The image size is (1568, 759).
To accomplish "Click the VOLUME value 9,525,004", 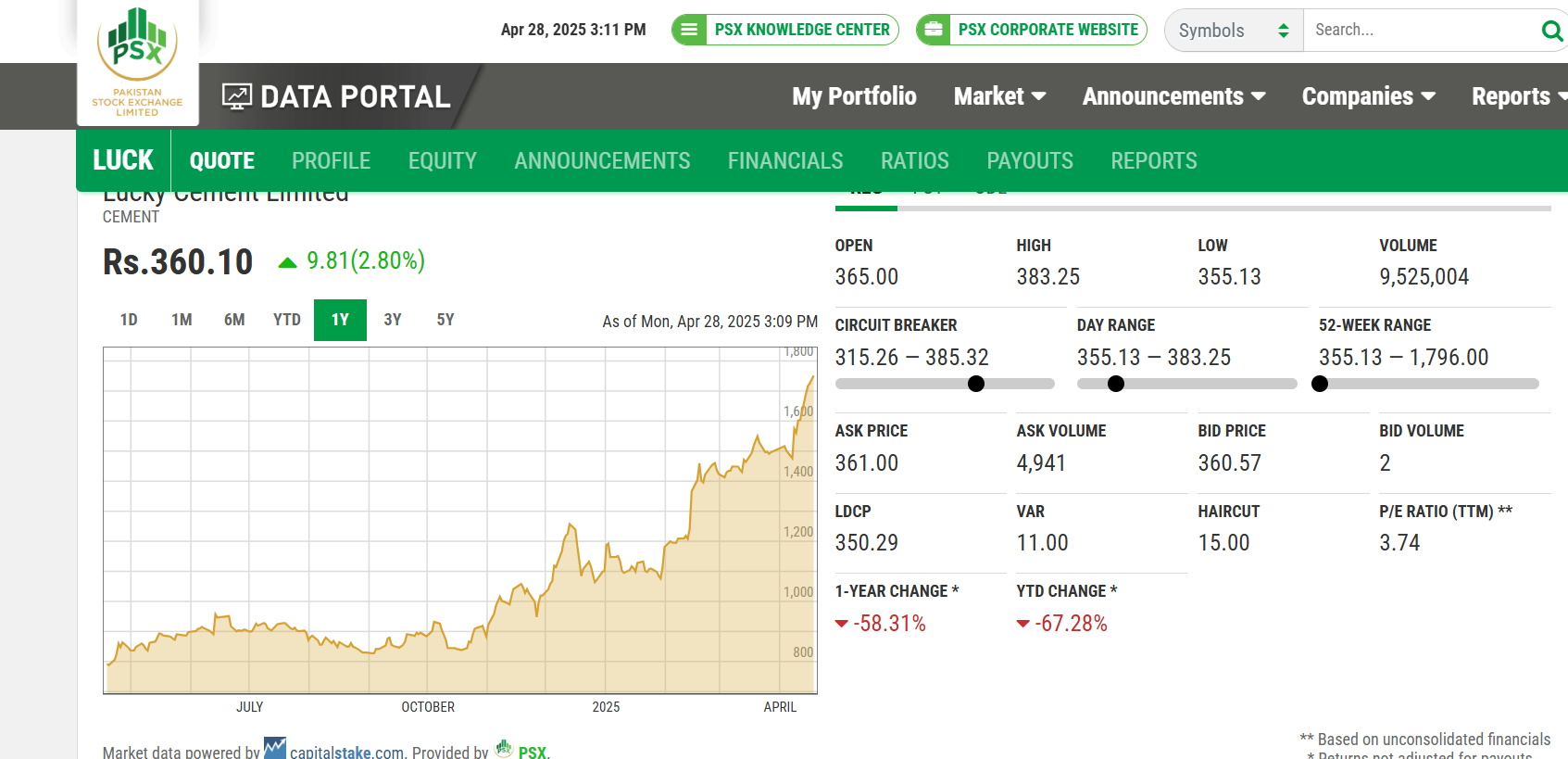I will pyautogui.click(x=1424, y=277).
